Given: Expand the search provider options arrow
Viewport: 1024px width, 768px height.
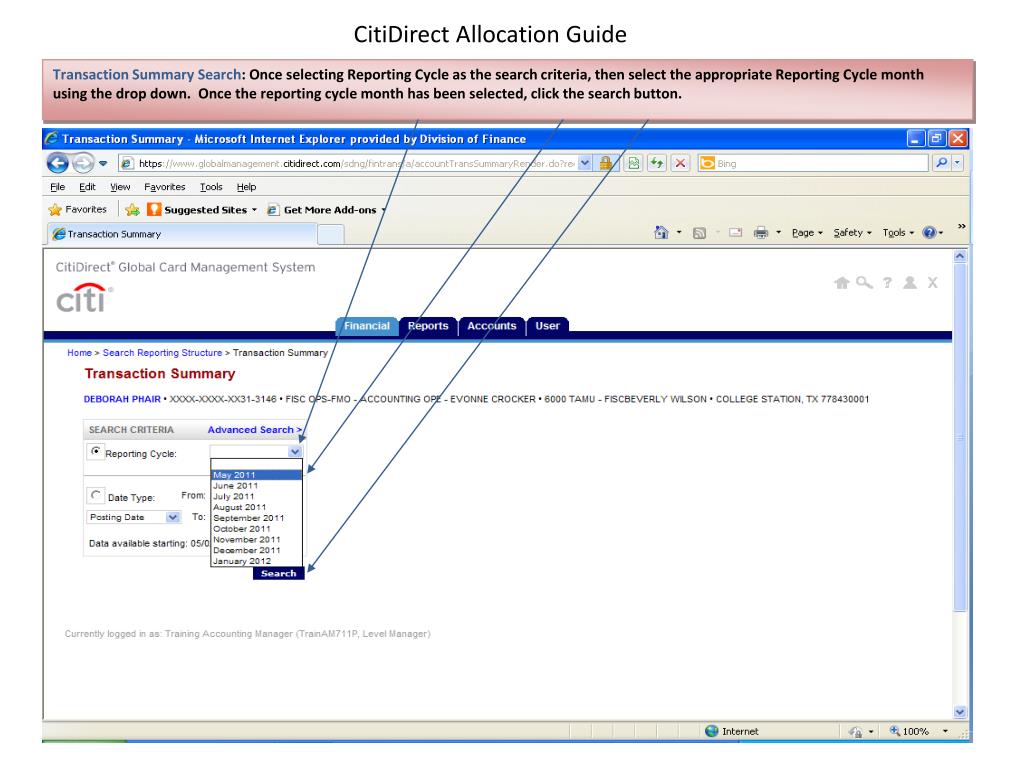Looking at the screenshot, I should (957, 163).
